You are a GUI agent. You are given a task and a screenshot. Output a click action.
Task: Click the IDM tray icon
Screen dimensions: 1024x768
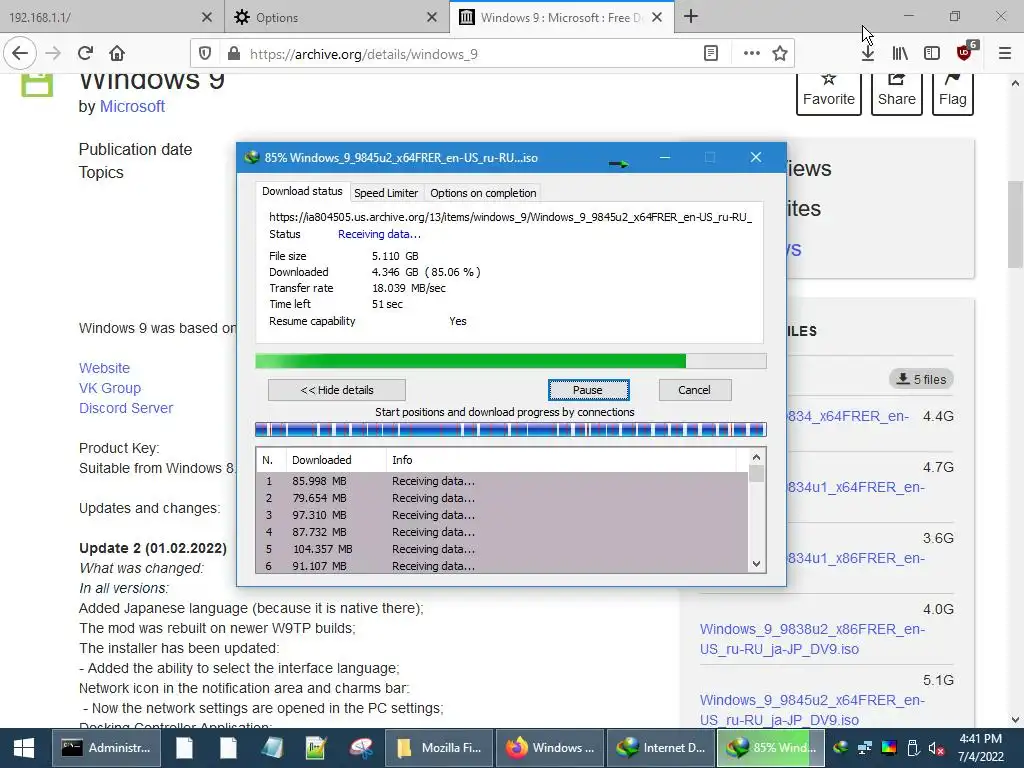841,748
